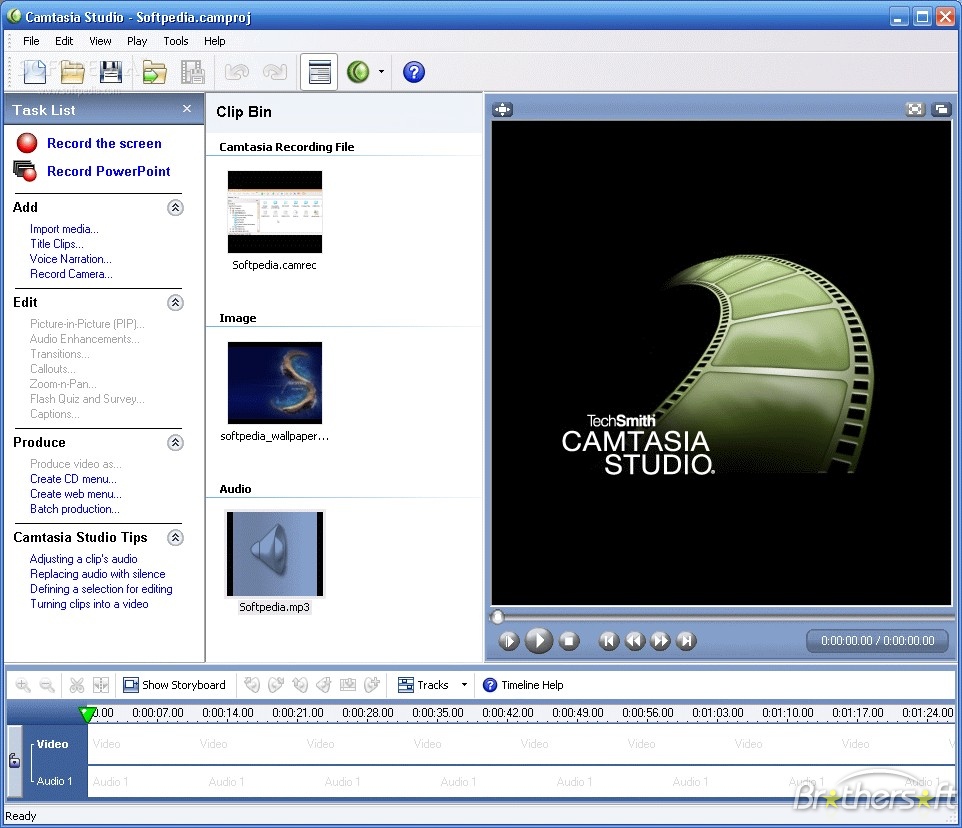This screenshot has width=962, height=828.
Task: Collapse the Produce section
Action: point(175,442)
